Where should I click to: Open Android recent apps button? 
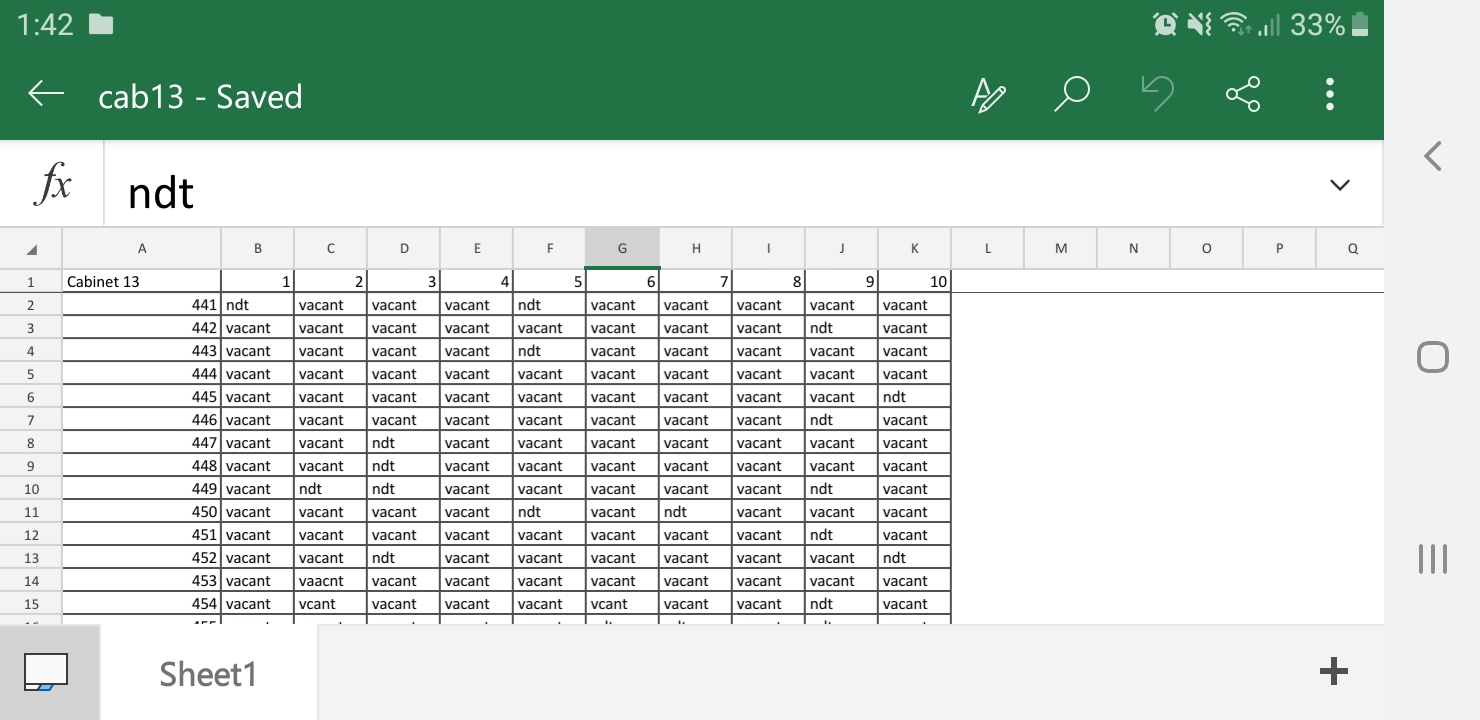point(1432,559)
